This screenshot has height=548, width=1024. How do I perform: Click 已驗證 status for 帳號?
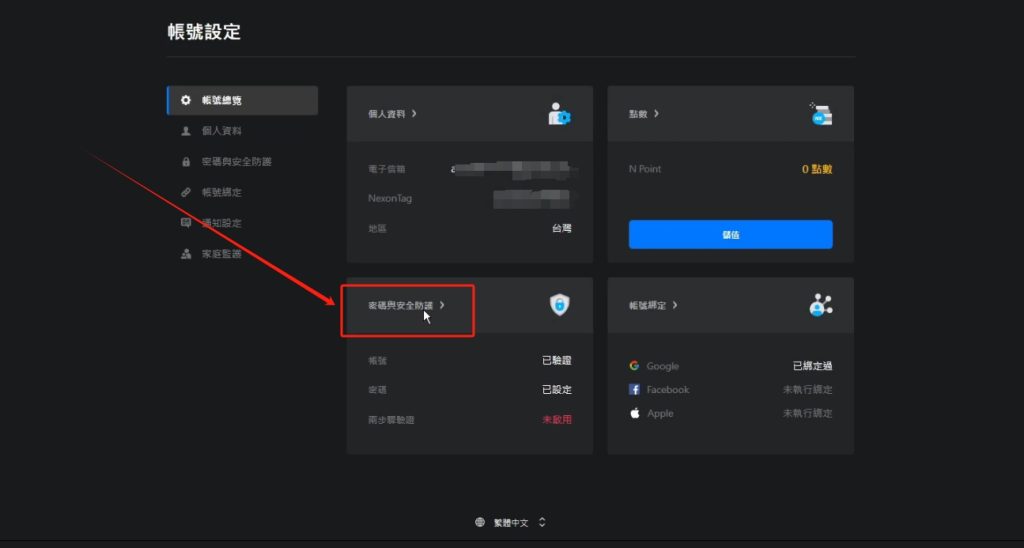click(557, 360)
